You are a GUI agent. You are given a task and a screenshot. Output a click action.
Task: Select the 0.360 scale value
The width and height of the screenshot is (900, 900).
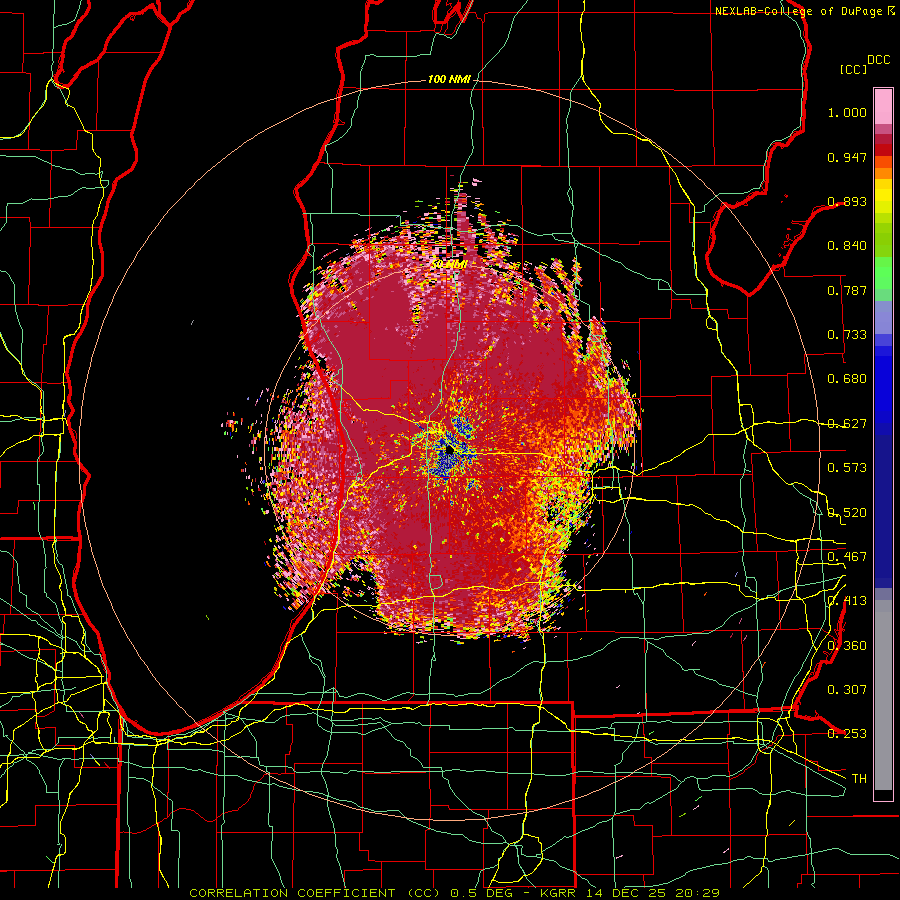(x=847, y=646)
